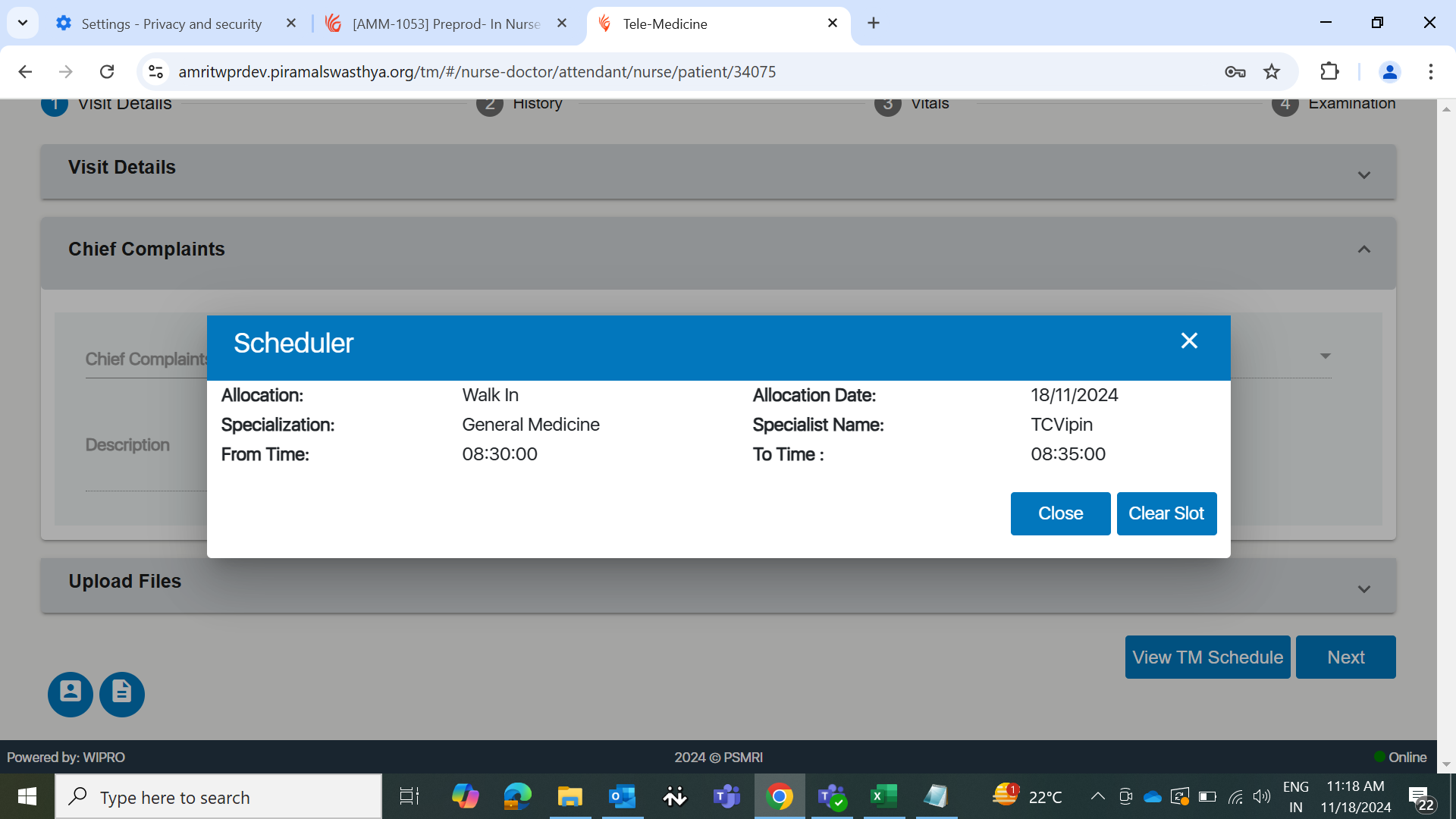Viewport: 1456px width, 819px height.
Task: Switch to Settings Privacy and security tab
Action: point(171,24)
